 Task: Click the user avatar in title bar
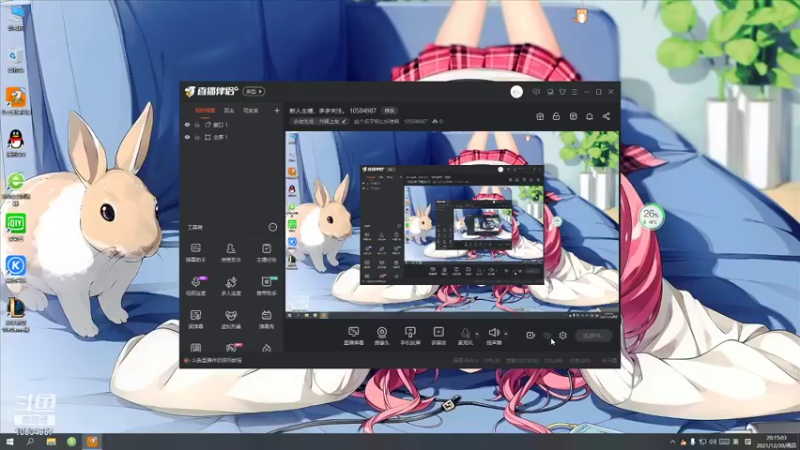click(x=516, y=92)
